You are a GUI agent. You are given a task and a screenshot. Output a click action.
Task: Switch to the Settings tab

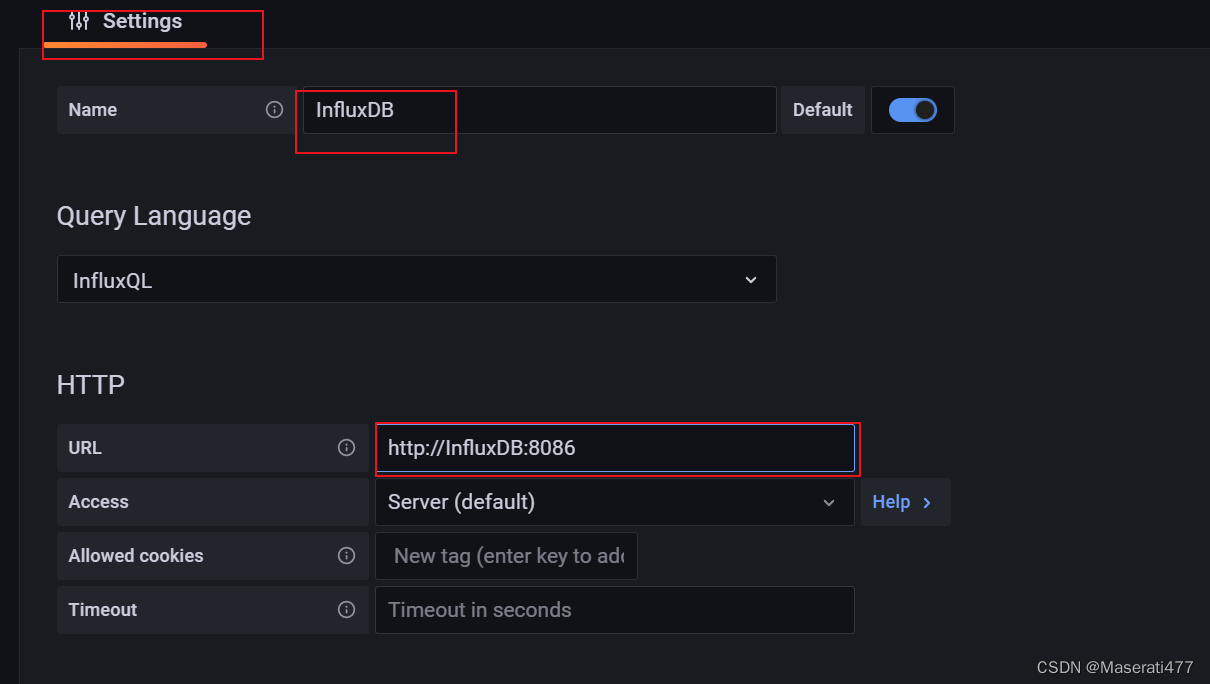pyautogui.click(x=125, y=23)
